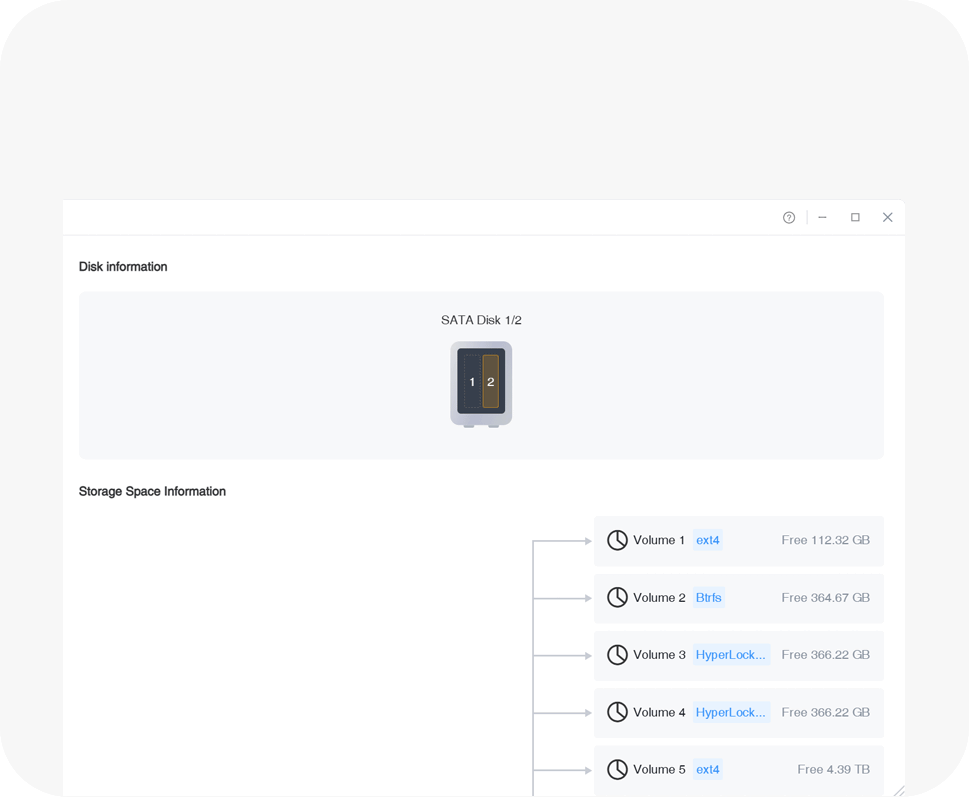Screen dimensions: 969x797
Task: Click the "Disk information" heading
Action: click(x=123, y=267)
